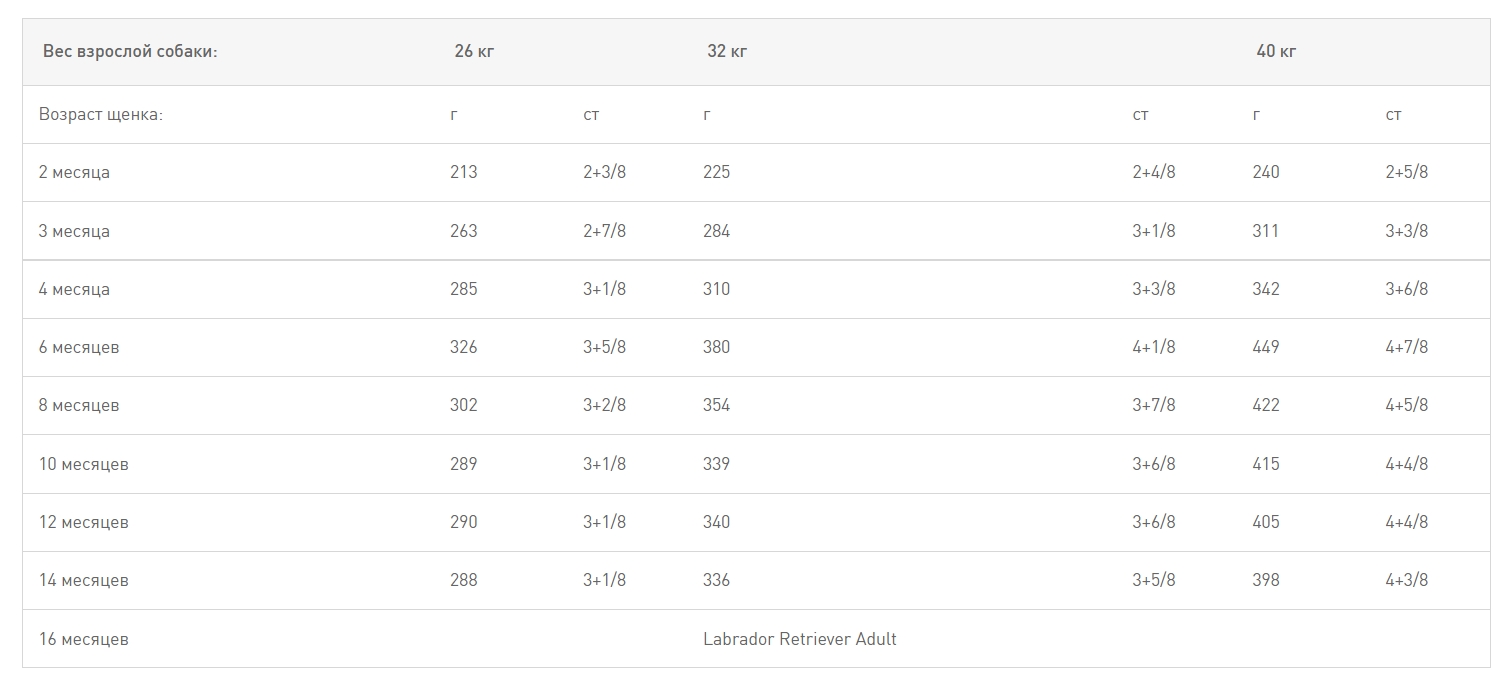The height and width of the screenshot is (687, 1502).
Task: Select the 'Вес взрослой собаки:' header cell
Action: [130, 52]
